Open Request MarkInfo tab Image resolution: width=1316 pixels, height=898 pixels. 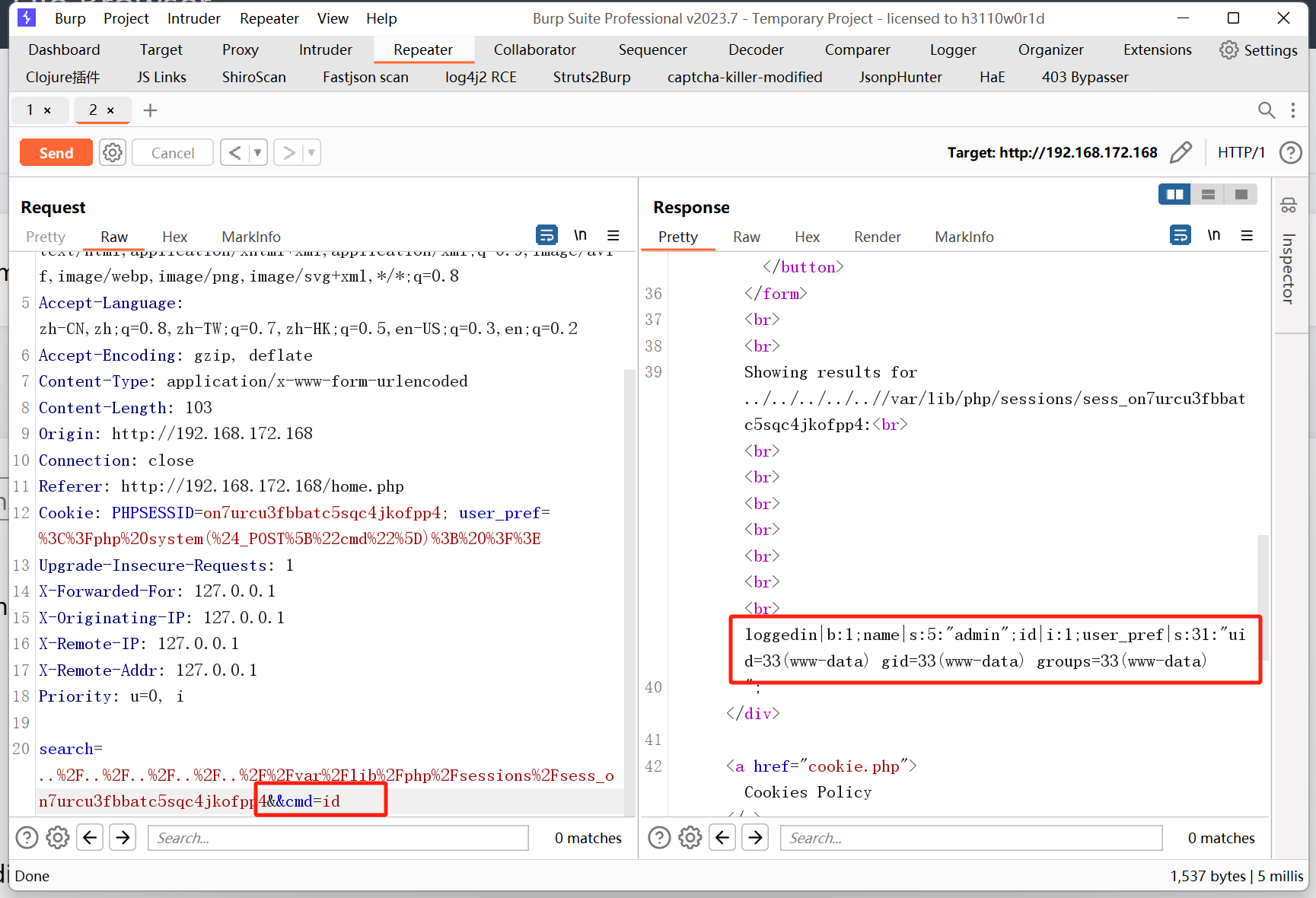pyautogui.click(x=251, y=237)
